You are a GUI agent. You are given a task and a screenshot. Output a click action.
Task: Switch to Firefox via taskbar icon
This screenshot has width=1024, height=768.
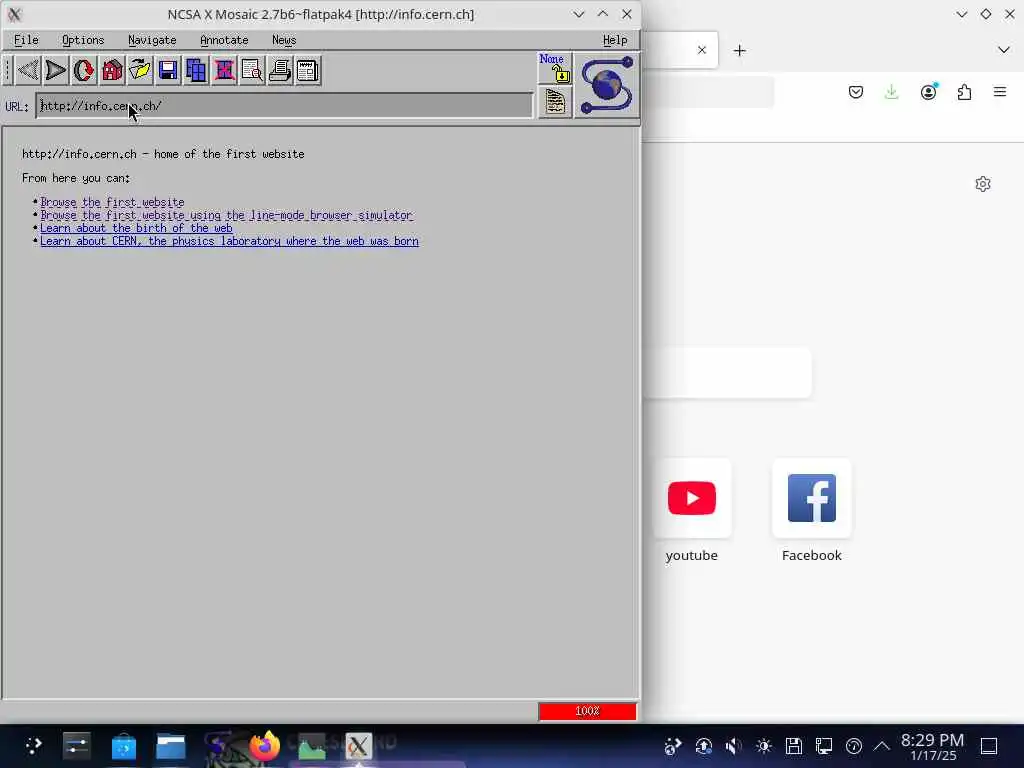[264, 746]
